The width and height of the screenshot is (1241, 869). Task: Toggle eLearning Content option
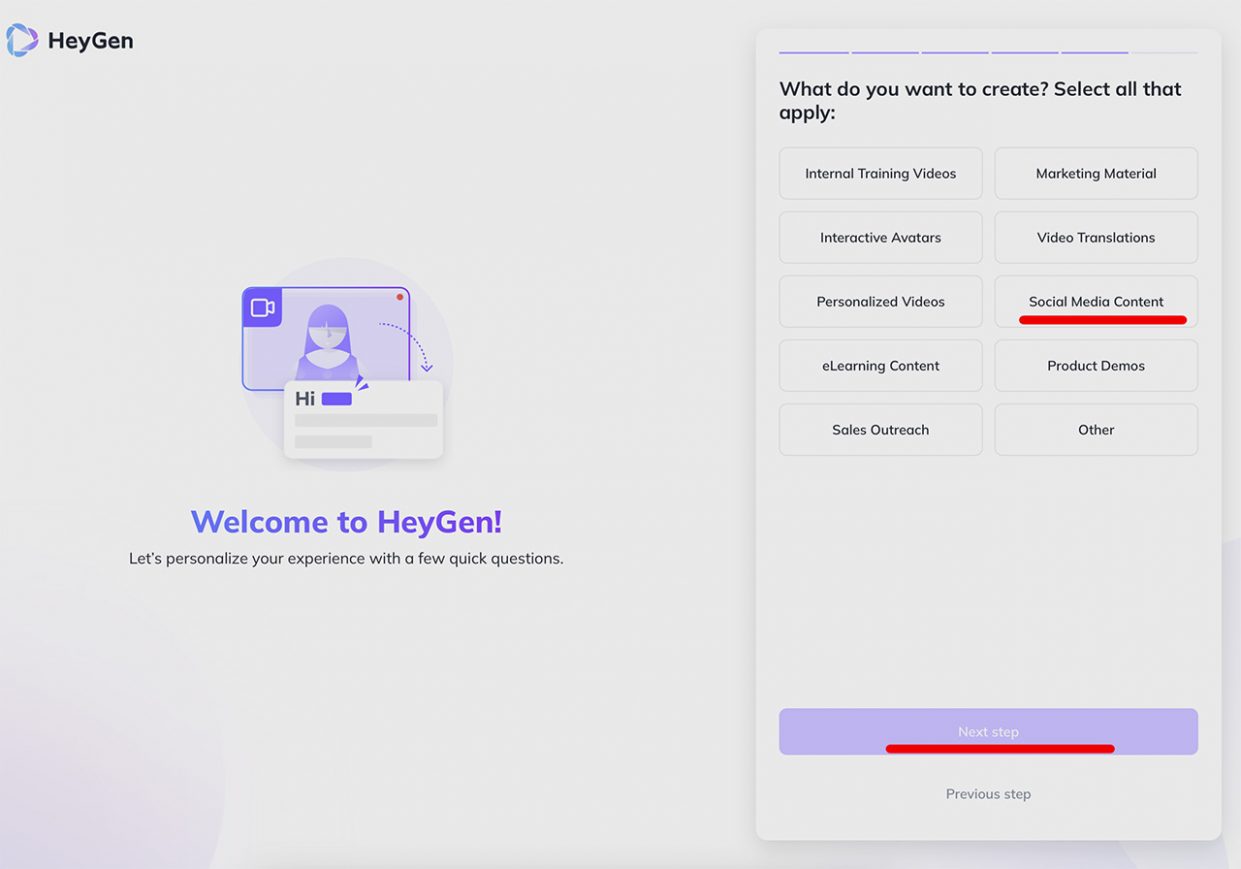(x=880, y=365)
